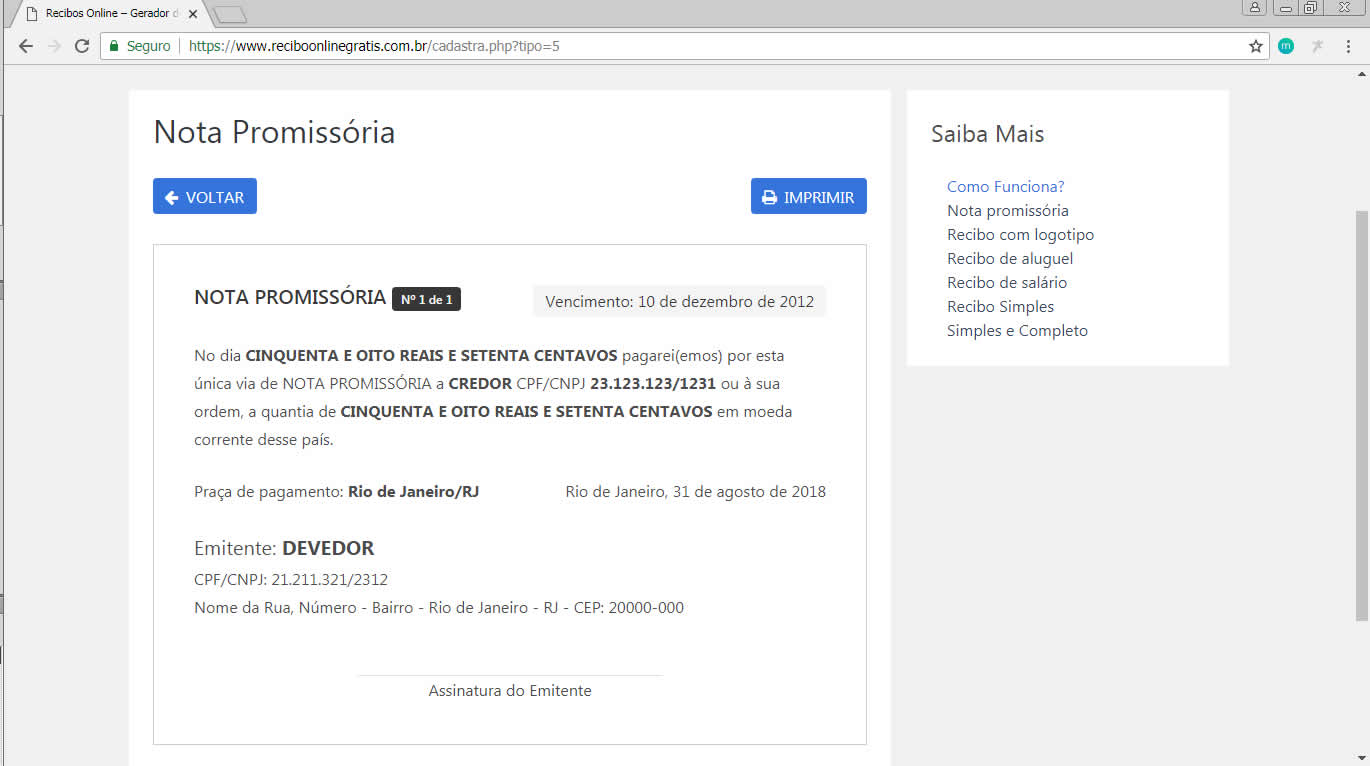This screenshot has height=766, width=1370.
Task: Open the Como Funciona? link
Action: point(1006,186)
